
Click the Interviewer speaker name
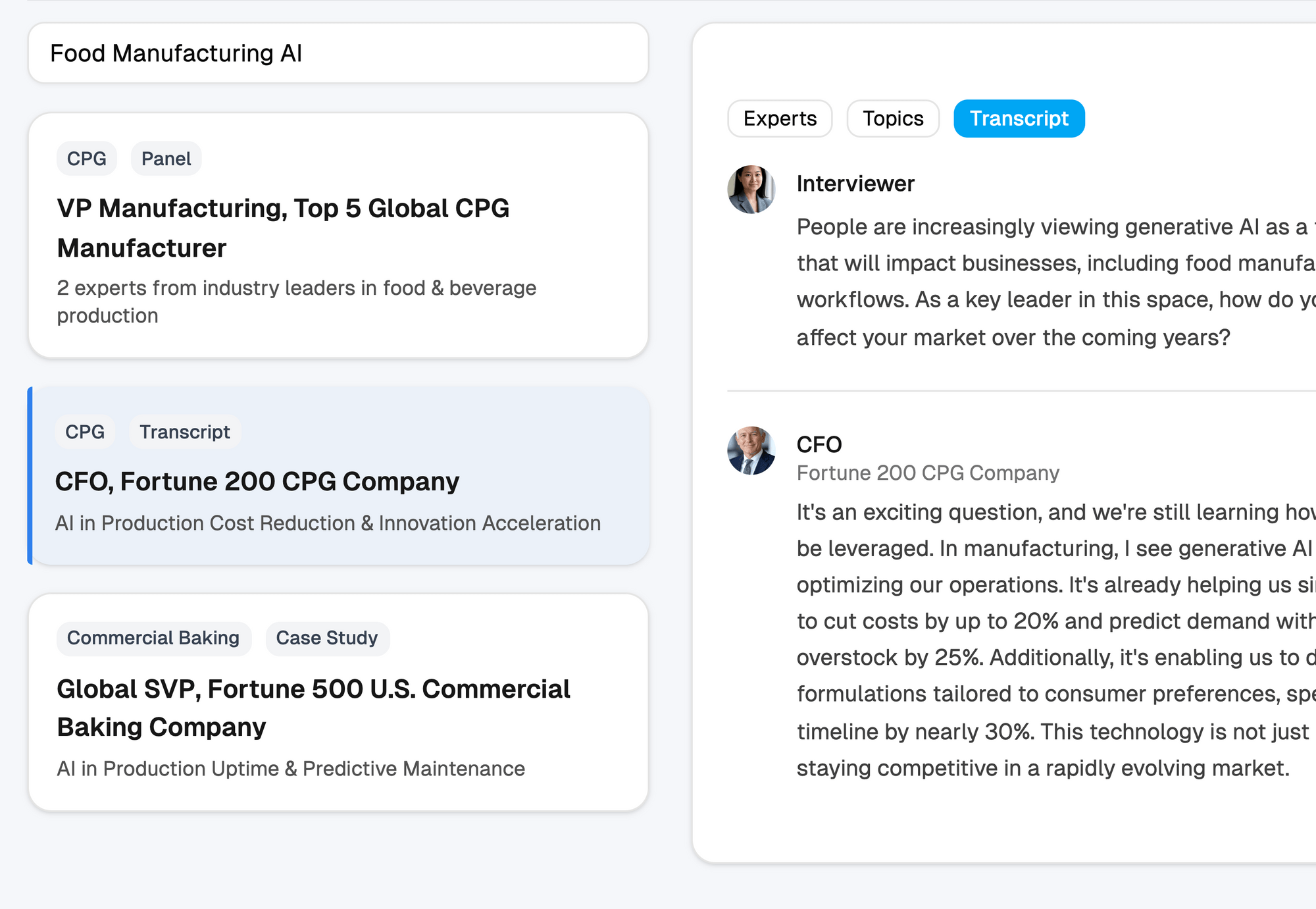[855, 184]
